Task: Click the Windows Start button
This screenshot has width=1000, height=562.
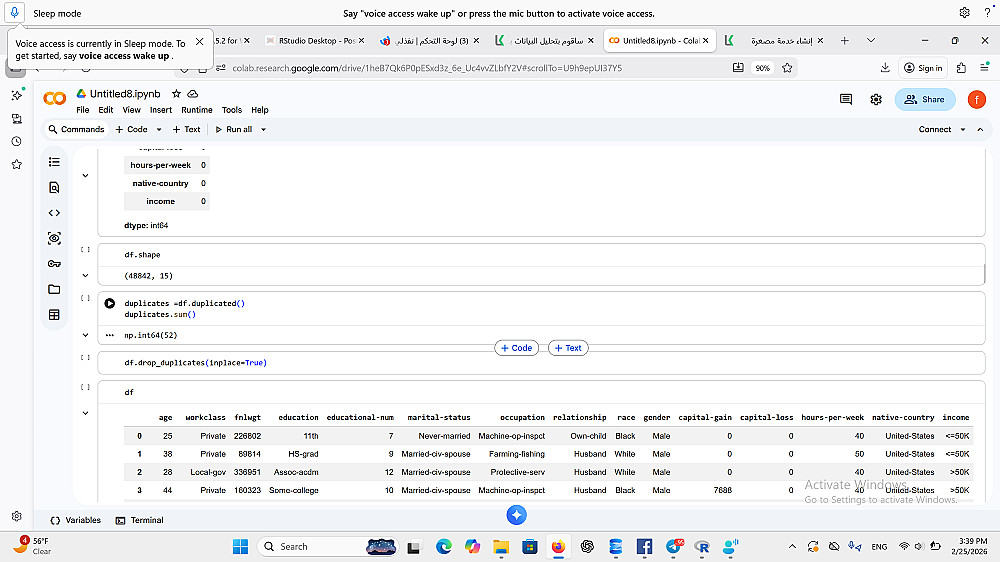Action: (240, 547)
